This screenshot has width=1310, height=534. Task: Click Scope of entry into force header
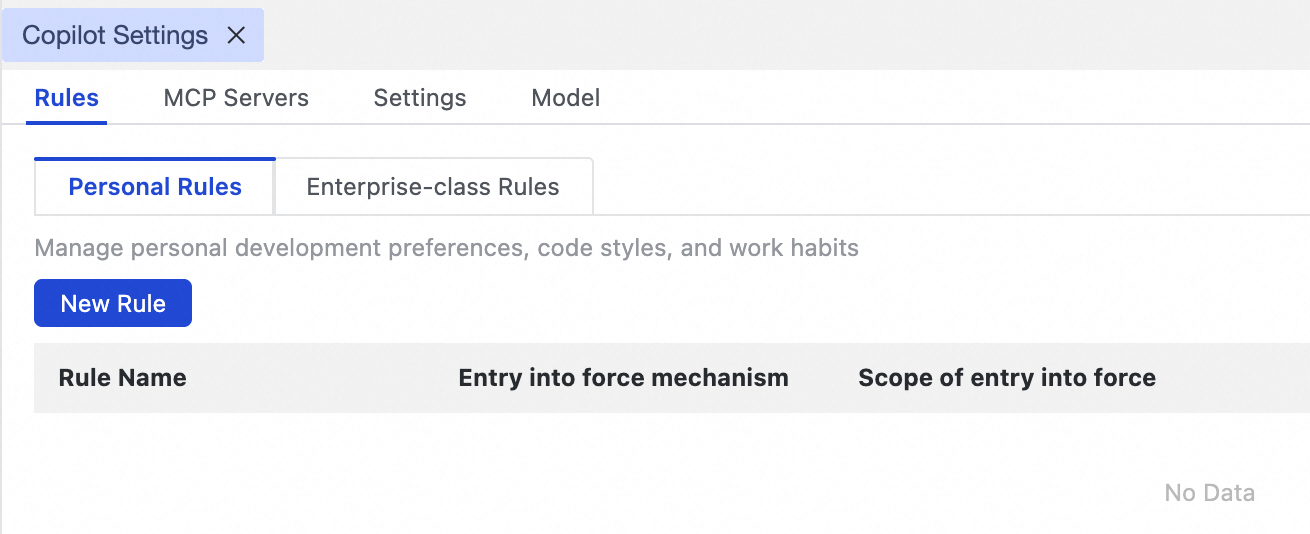(x=1007, y=378)
